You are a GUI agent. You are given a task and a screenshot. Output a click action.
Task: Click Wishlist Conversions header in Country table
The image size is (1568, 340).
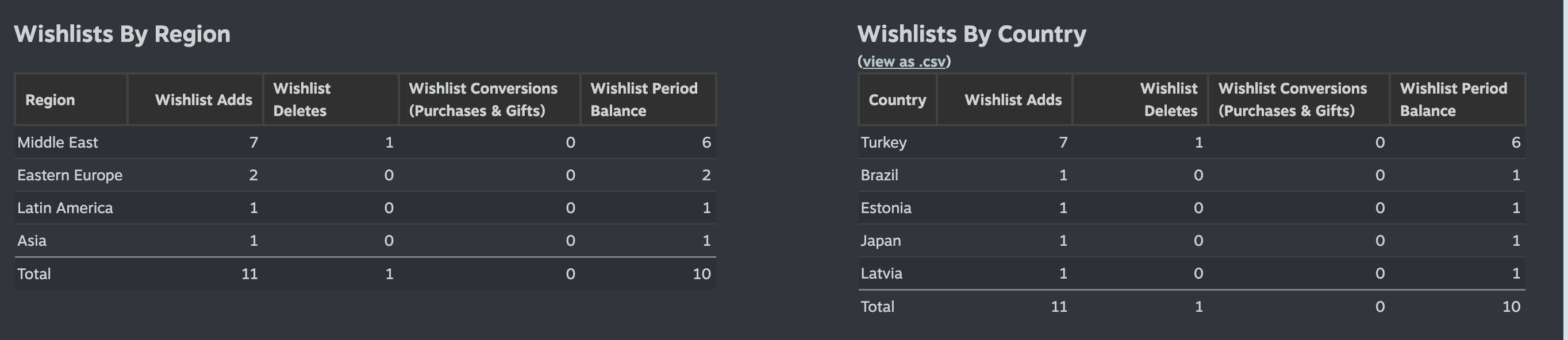coord(1299,100)
